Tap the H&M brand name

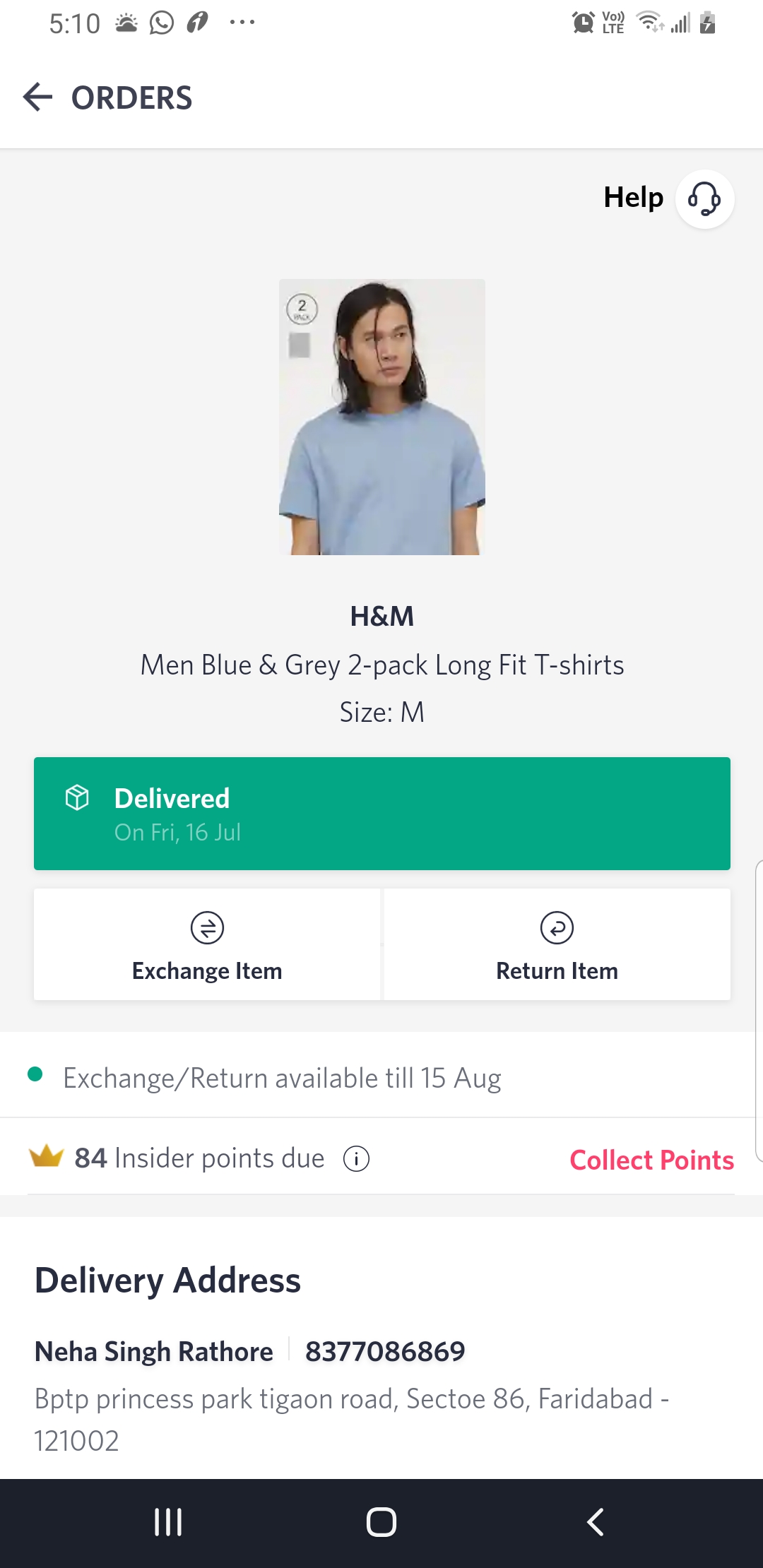pyautogui.click(x=382, y=617)
